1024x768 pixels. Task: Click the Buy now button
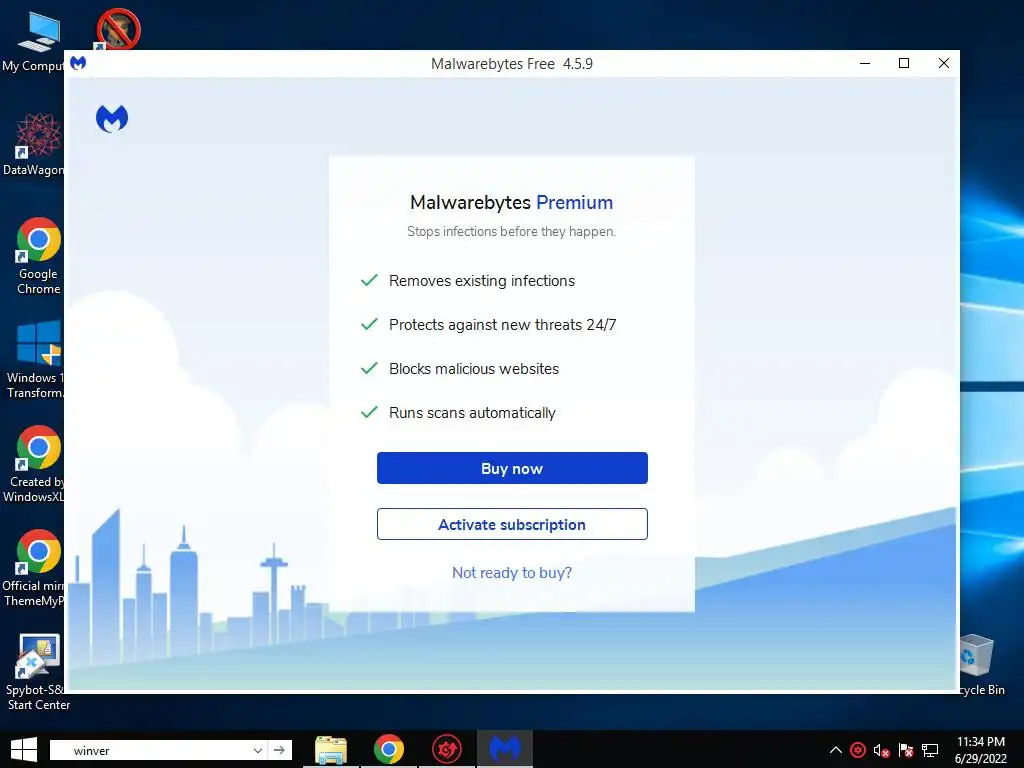(512, 468)
